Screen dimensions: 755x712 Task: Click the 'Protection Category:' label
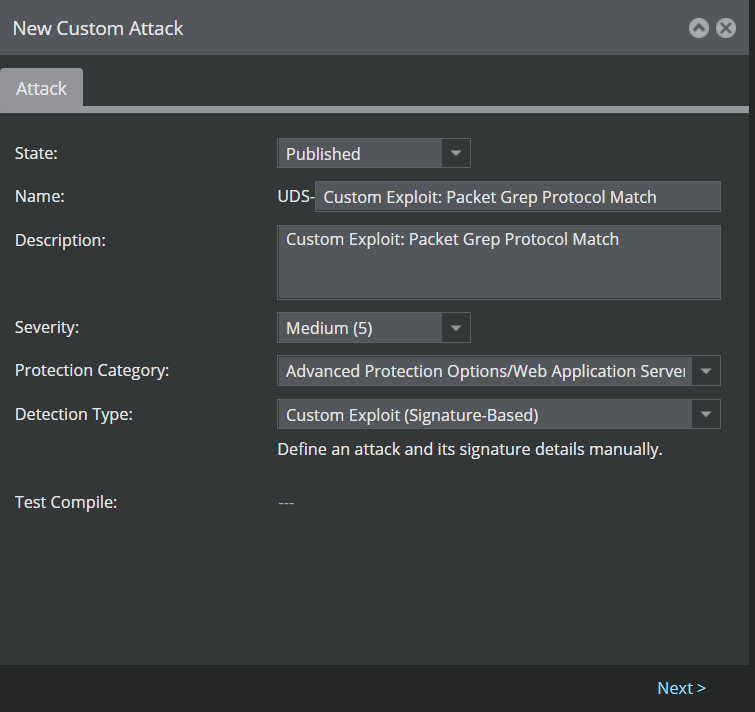(x=92, y=370)
